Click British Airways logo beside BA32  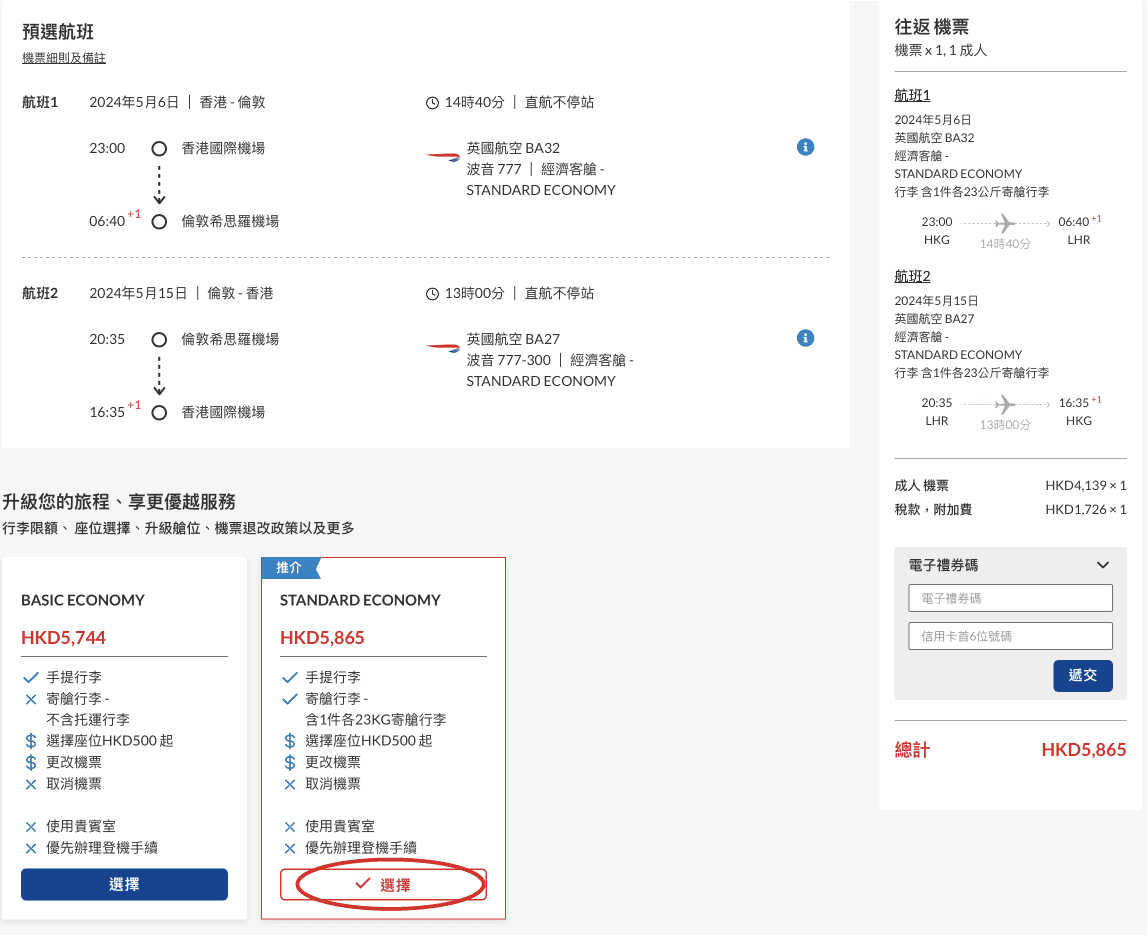click(x=442, y=156)
